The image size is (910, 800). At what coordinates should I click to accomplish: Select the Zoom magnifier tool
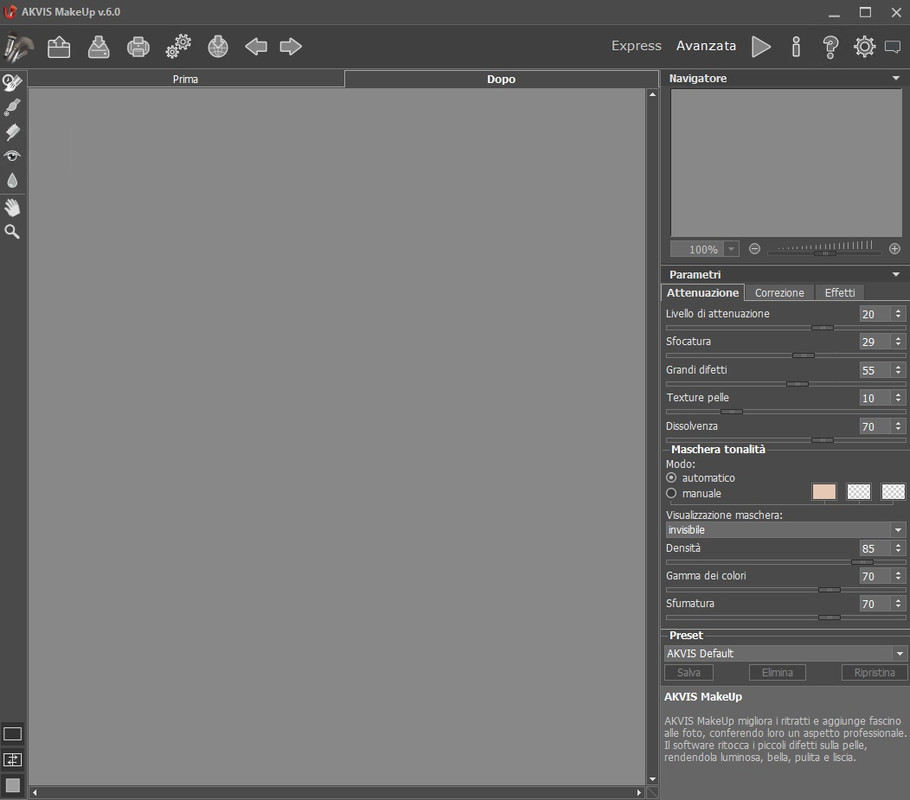click(x=12, y=232)
